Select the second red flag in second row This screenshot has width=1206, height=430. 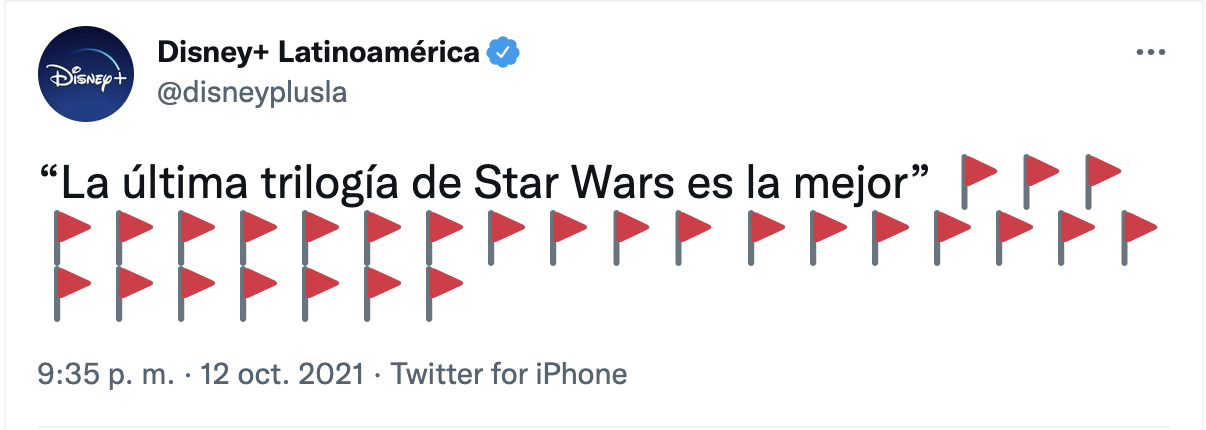133,238
